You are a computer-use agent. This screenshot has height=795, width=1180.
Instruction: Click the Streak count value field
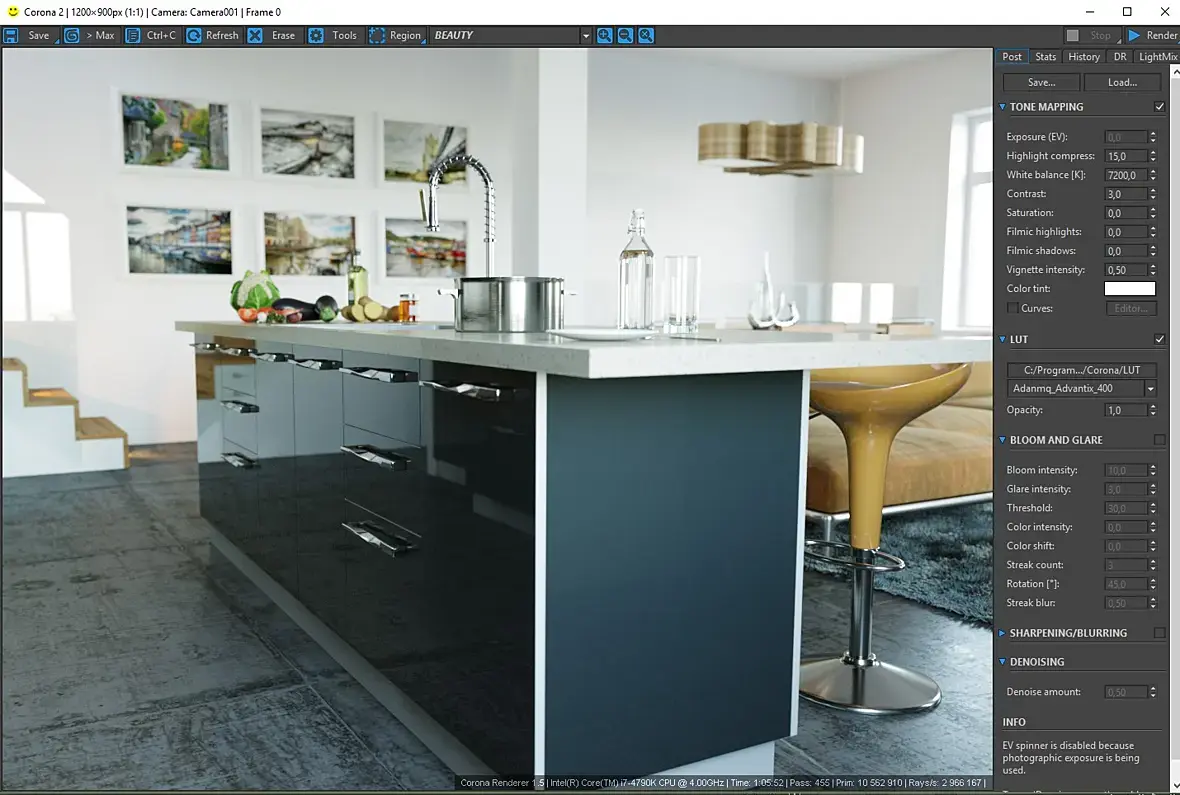coord(1125,565)
